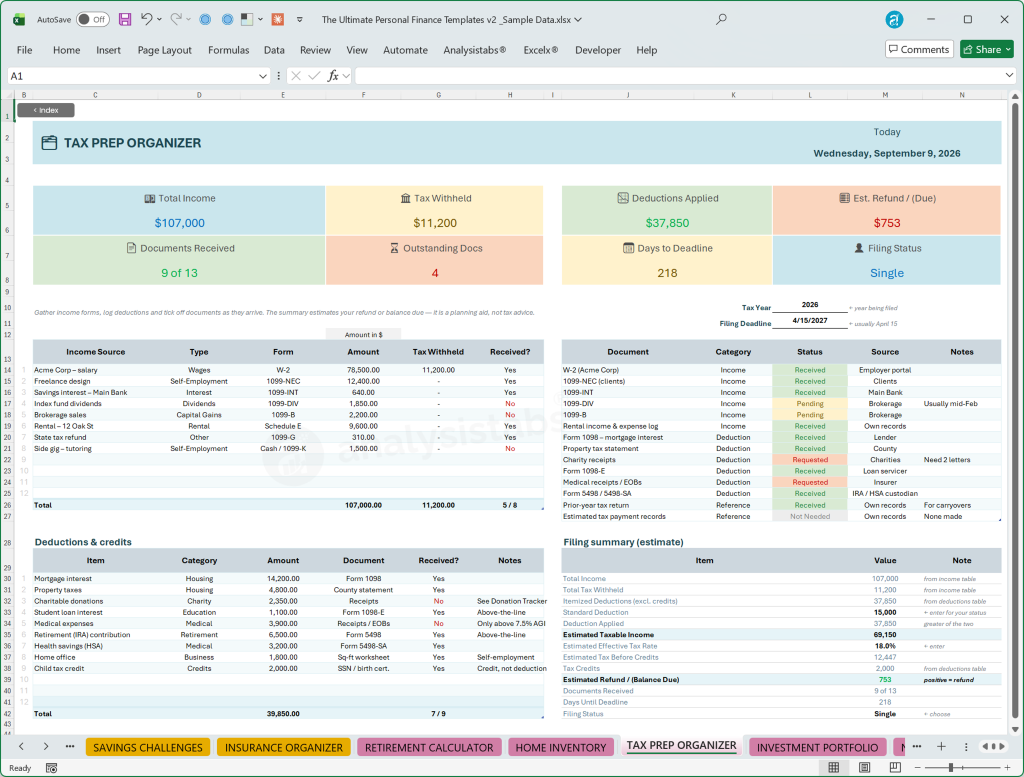
Task: Click the horizontal sheet scrollbar control
Action: [x=993, y=746]
